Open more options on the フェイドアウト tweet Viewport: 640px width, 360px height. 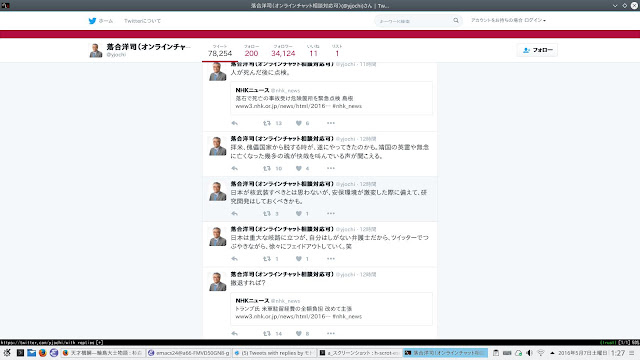click(331, 259)
